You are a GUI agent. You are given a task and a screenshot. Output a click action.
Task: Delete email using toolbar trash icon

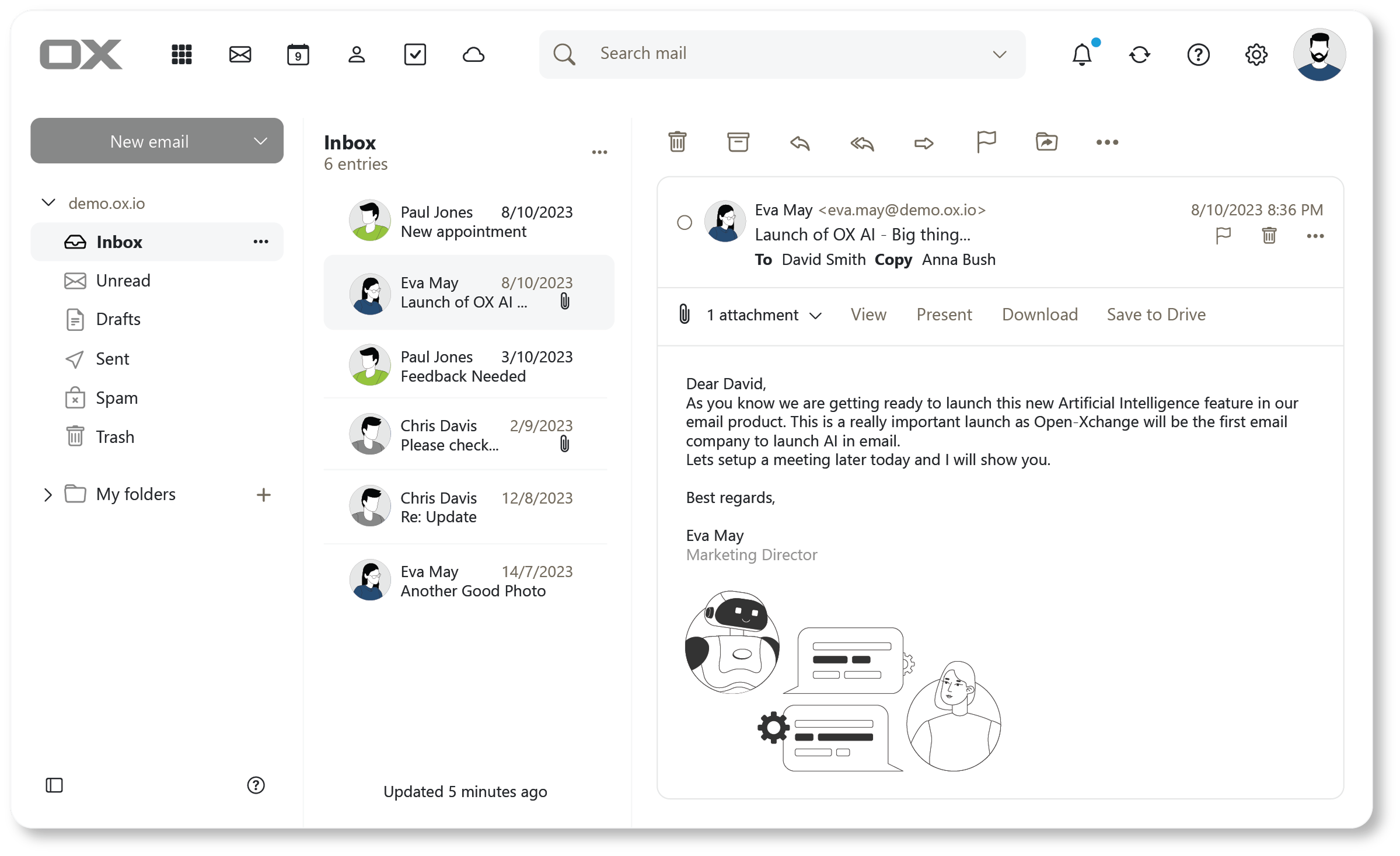678,142
